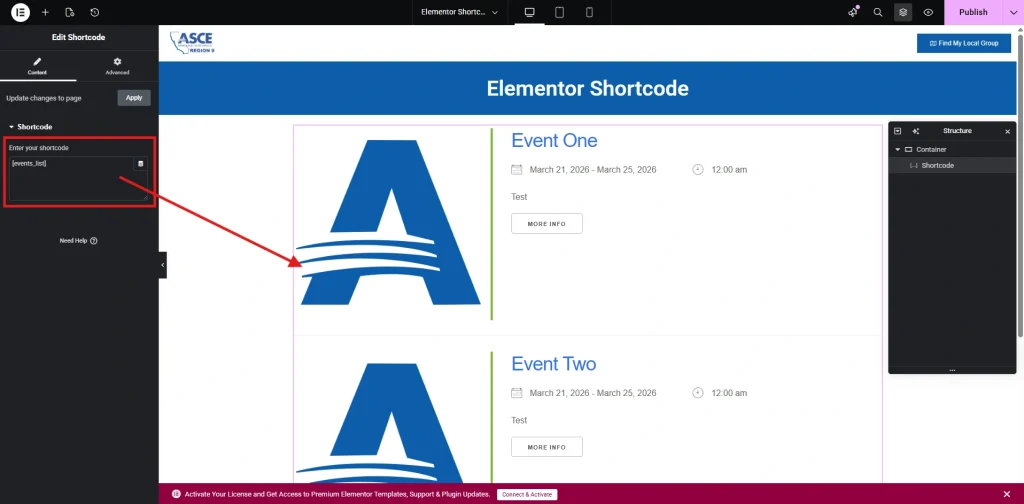Open the Elementor Shortcode document dropdown
The image size is (1024, 504).
(460, 12)
